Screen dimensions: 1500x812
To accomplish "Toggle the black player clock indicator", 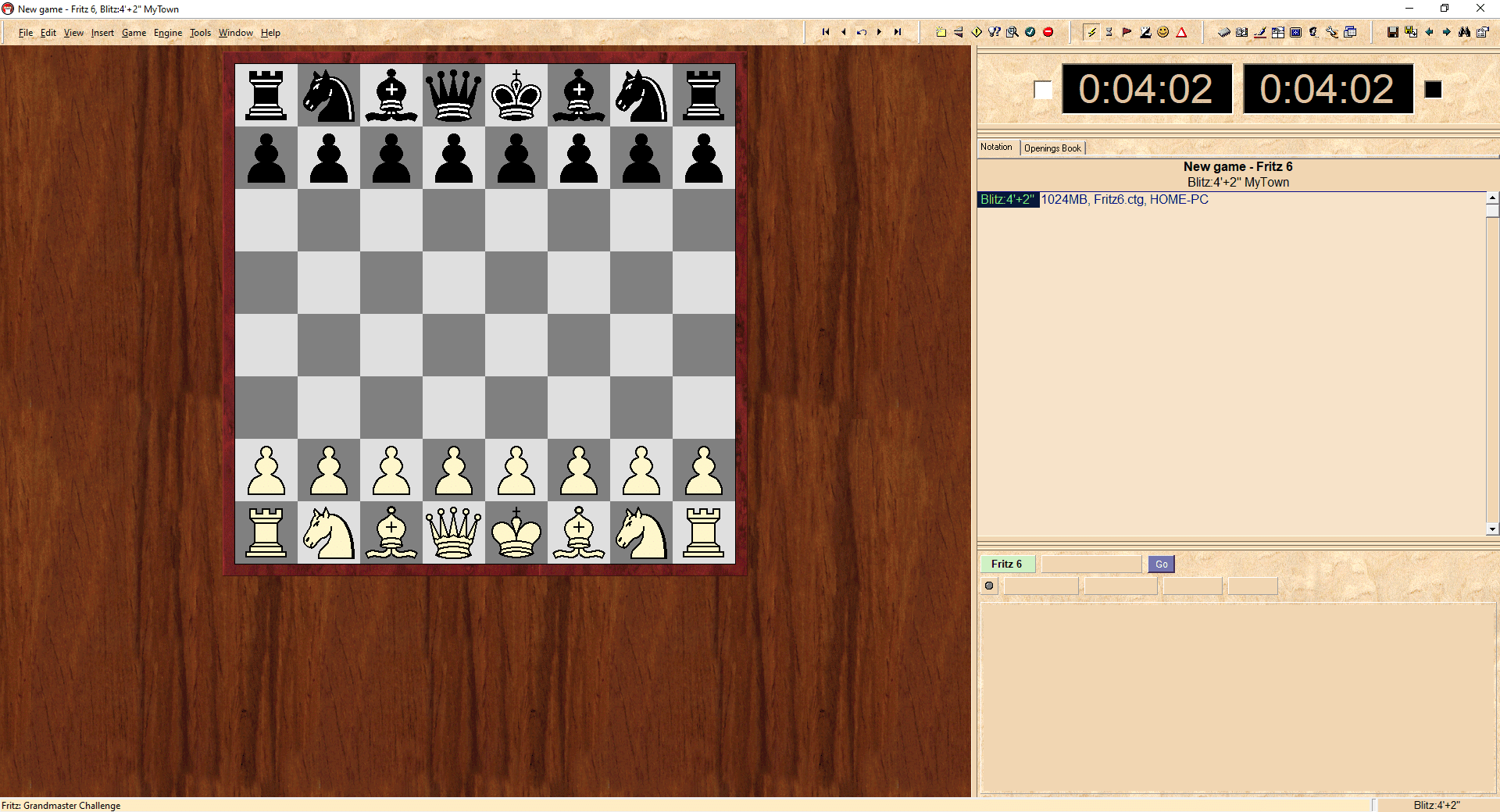I will [1433, 90].
